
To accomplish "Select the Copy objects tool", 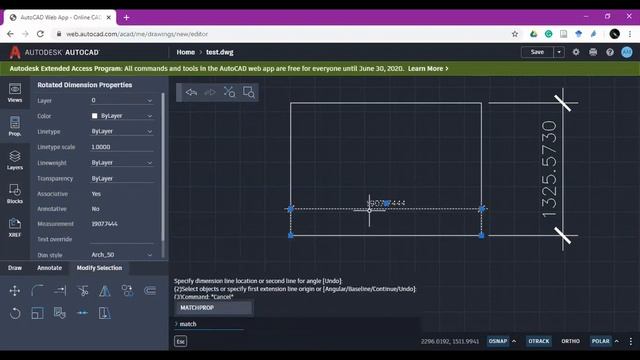I will pyautogui.click(x=127, y=291).
